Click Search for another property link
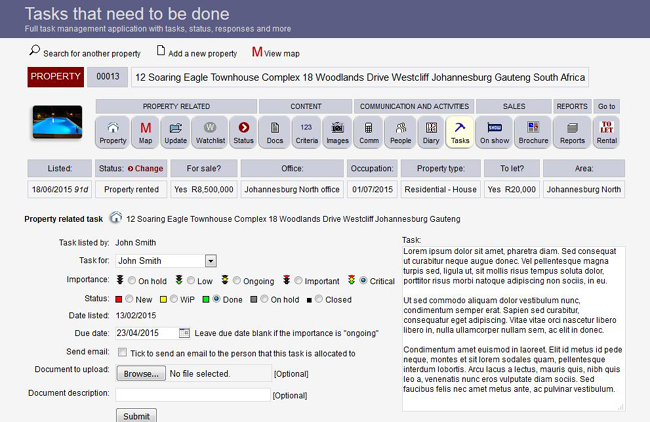This screenshot has height=422, width=650. (x=92, y=53)
